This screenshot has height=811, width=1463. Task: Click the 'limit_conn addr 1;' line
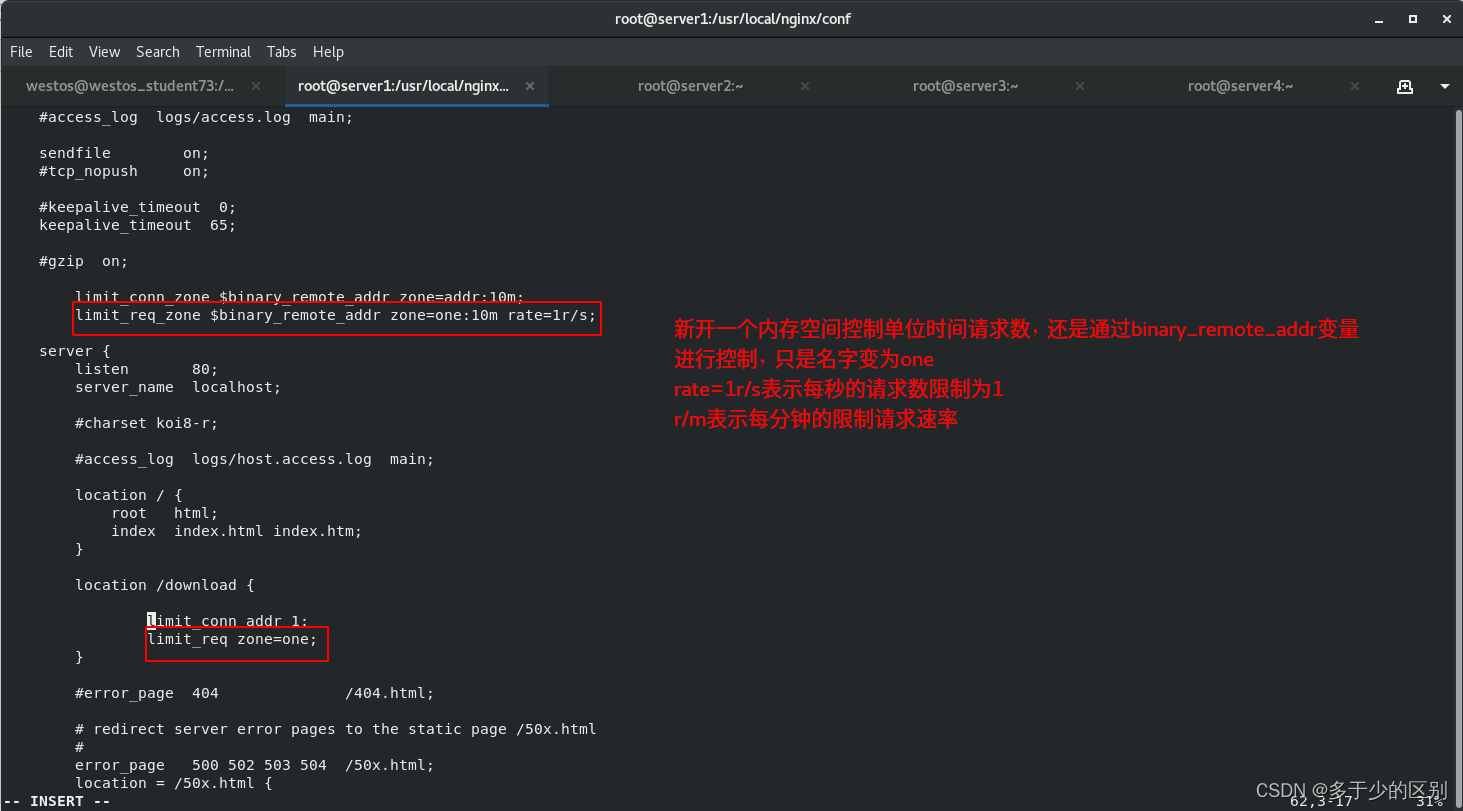[x=227, y=621]
